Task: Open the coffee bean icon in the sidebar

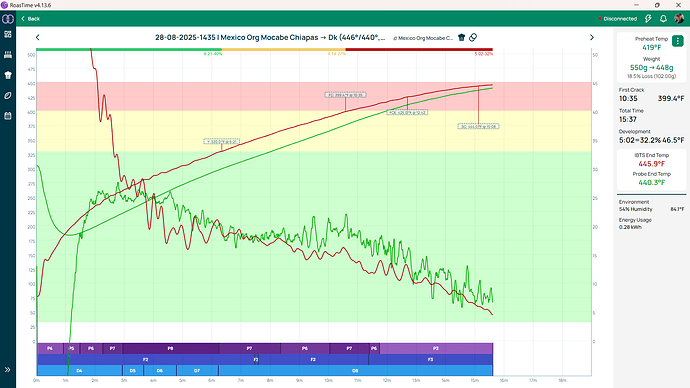Action: pos(7,95)
